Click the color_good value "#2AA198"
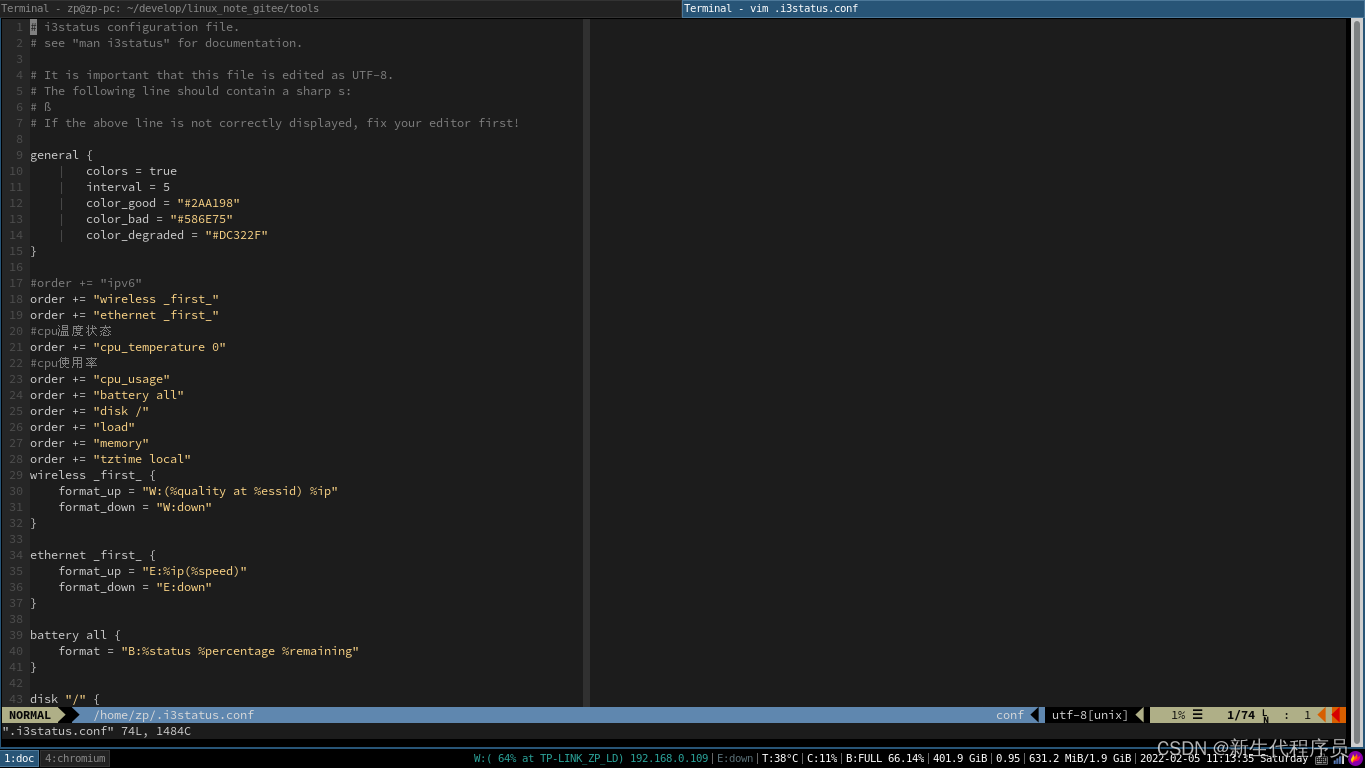This screenshot has height=768, width=1365. (x=208, y=203)
